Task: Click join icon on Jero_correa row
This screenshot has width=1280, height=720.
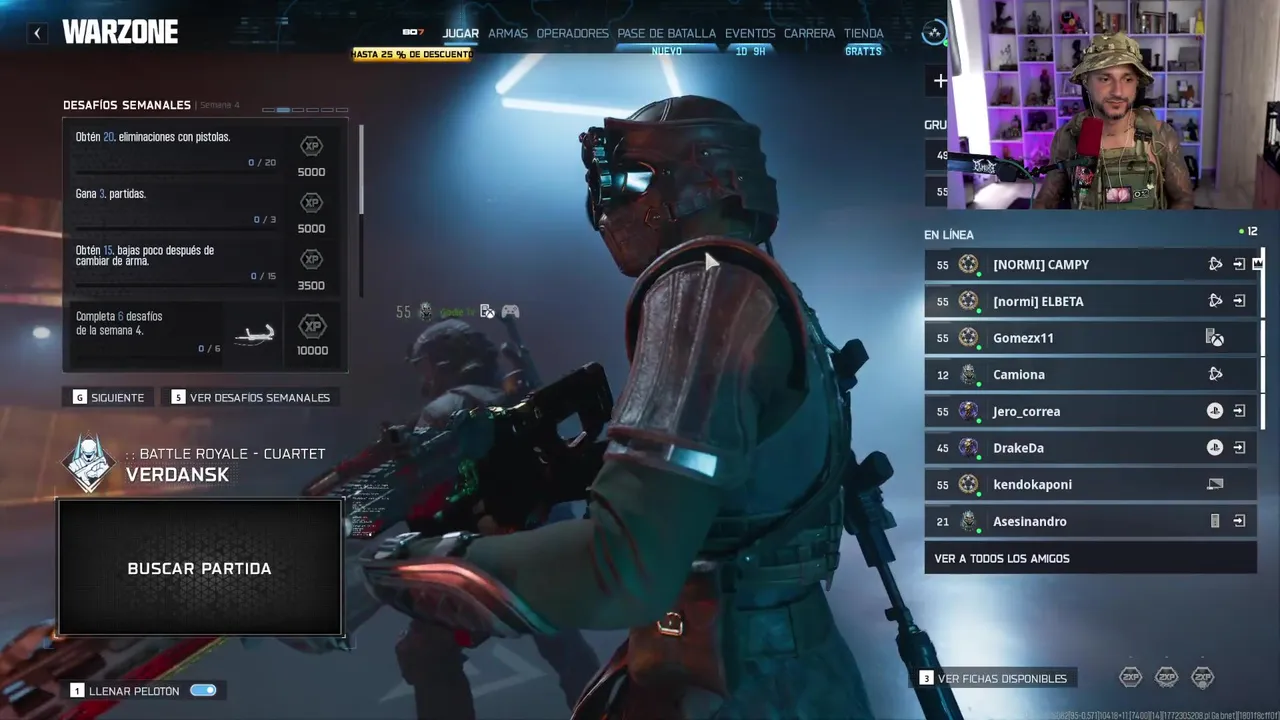Action: pos(1239,411)
